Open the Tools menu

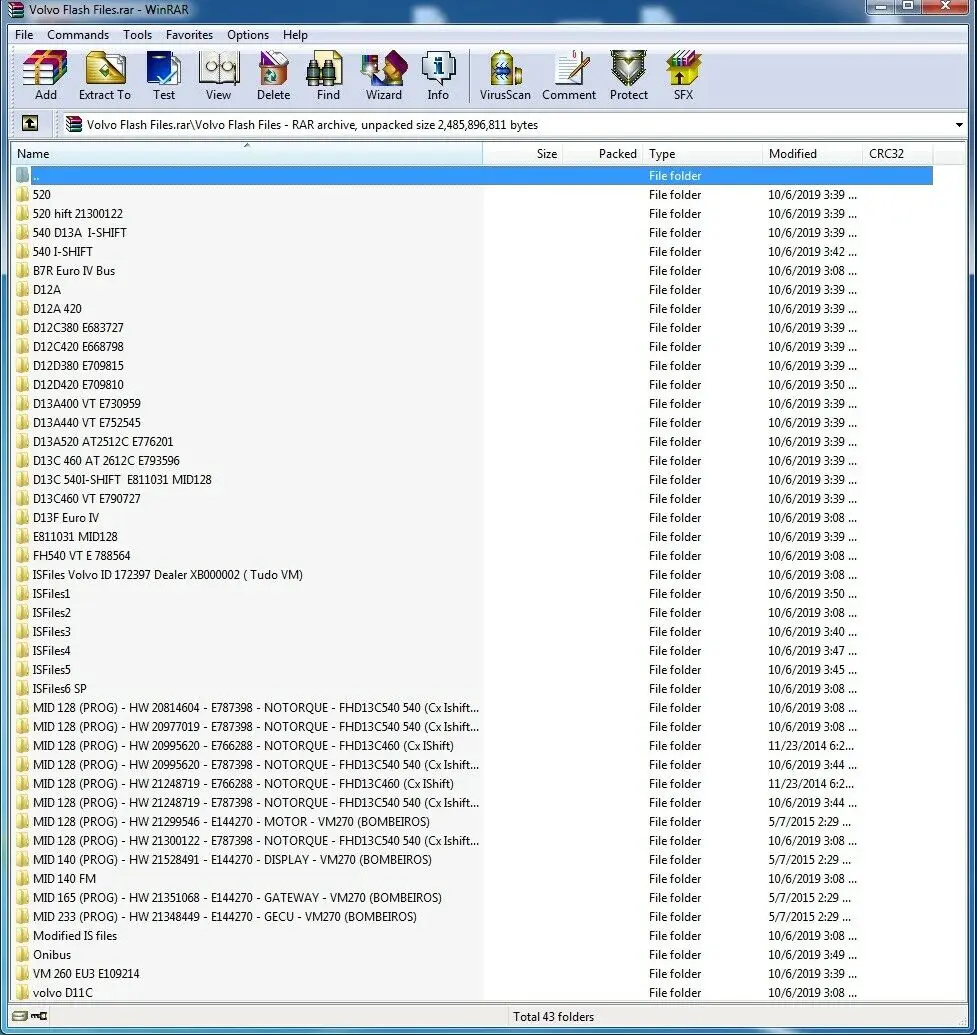[x=137, y=34]
